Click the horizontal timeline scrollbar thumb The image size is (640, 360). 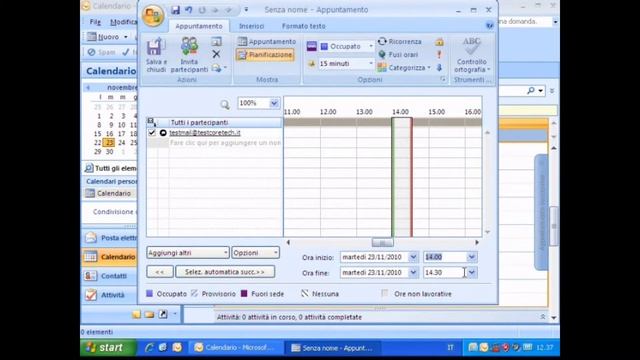tap(382, 242)
